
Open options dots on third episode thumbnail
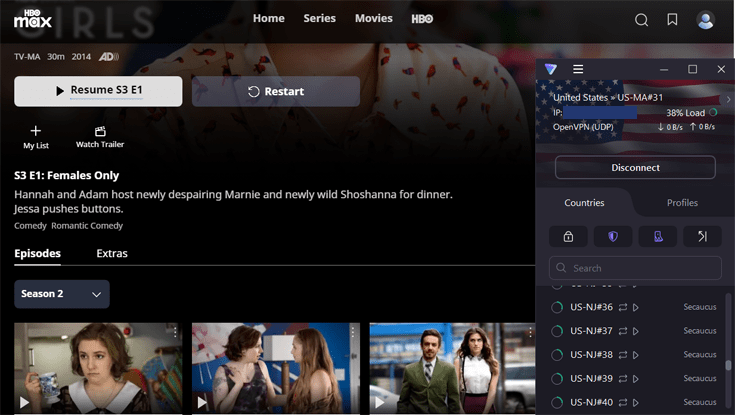click(530, 332)
